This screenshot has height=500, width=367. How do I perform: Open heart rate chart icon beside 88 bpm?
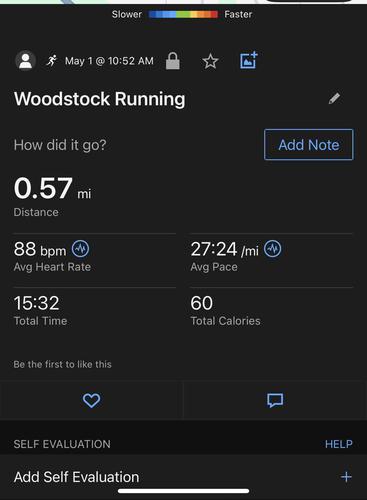pyautogui.click(x=80, y=249)
